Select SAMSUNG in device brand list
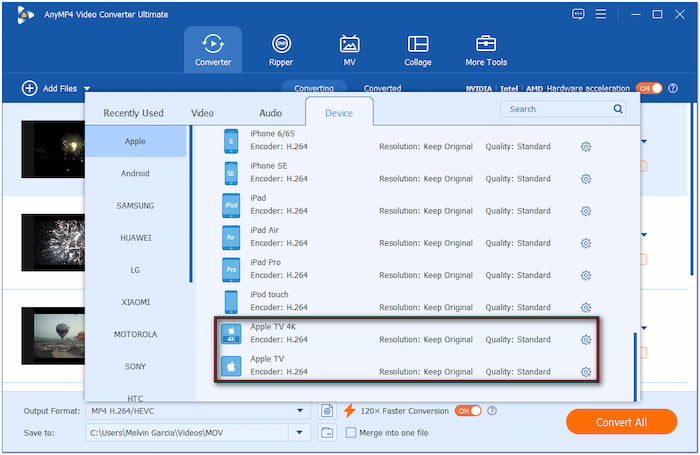 [x=135, y=205]
